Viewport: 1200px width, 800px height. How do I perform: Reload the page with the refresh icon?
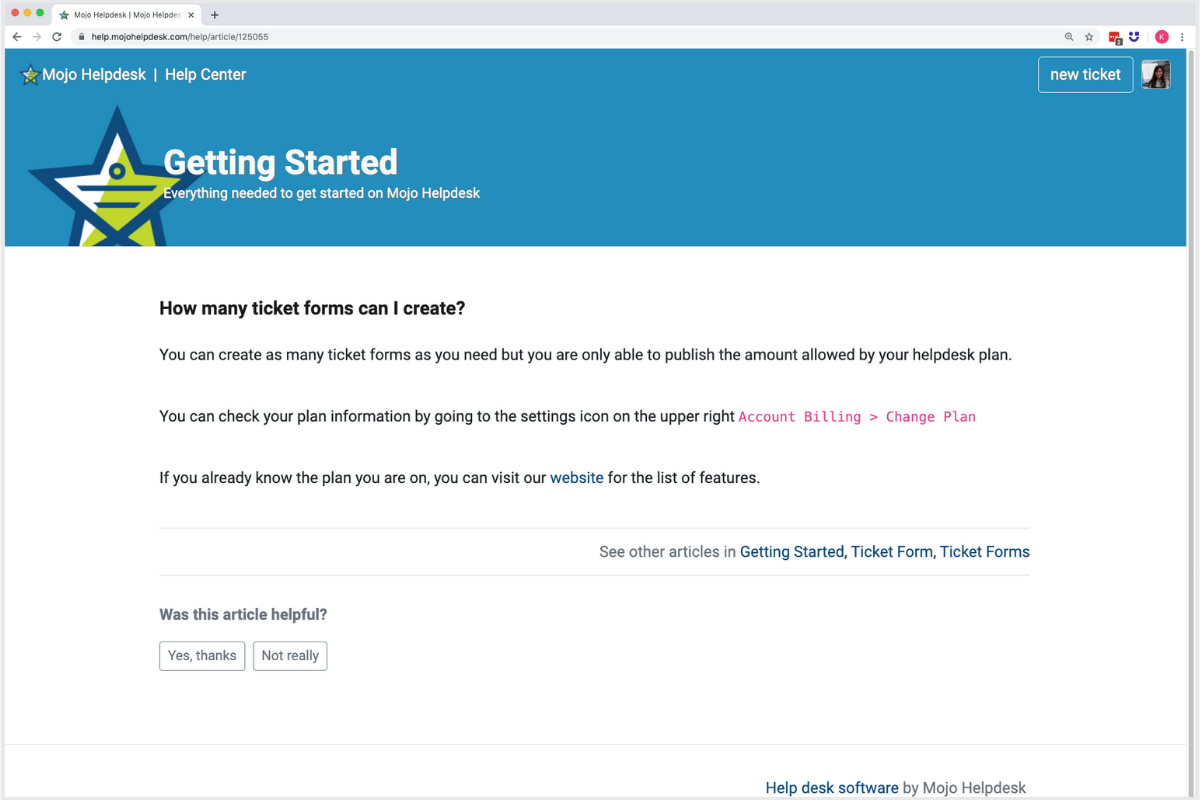pyautogui.click(x=56, y=37)
